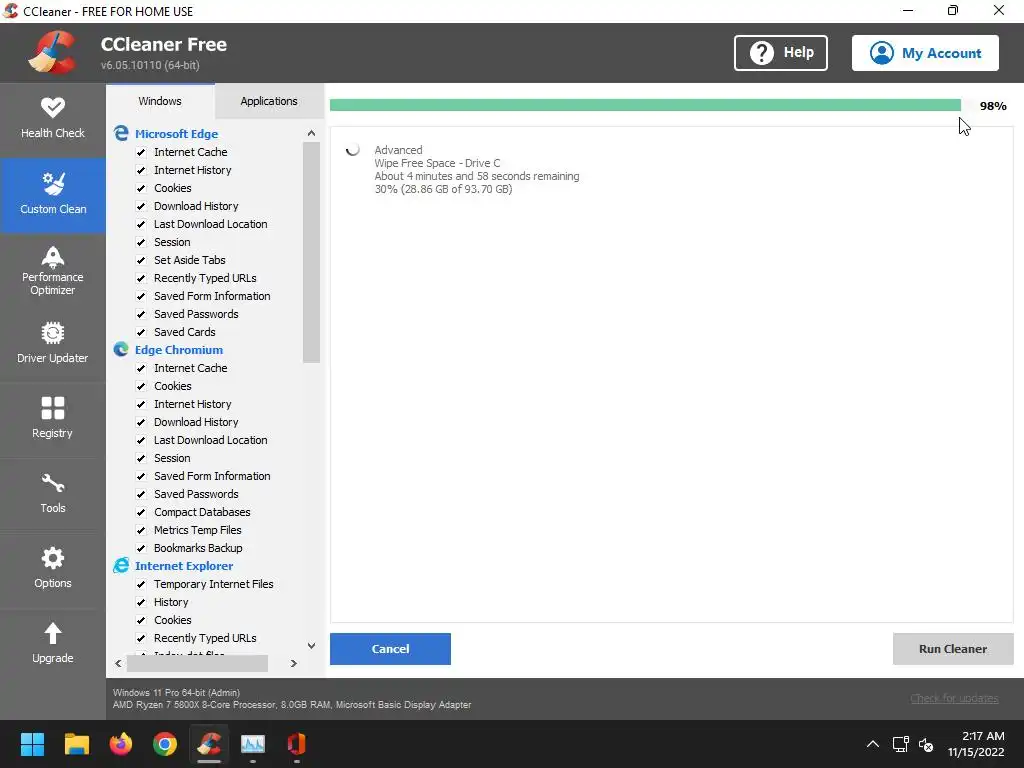The height and width of the screenshot is (768, 1024).
Task: Open the taskbar clock and date
Action: coord(976,744)
